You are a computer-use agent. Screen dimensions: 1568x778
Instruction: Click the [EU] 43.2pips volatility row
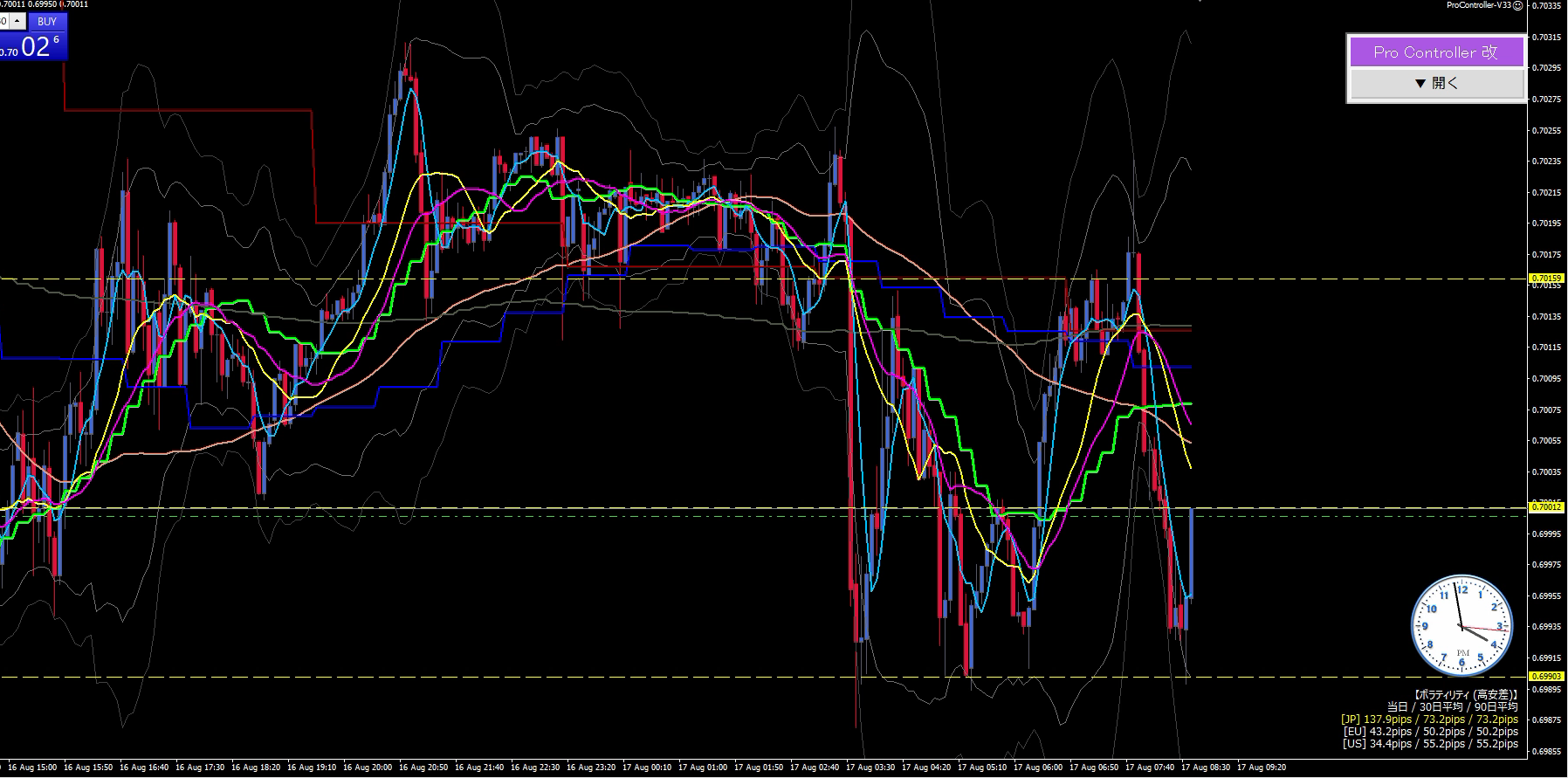pos(1431,732)
